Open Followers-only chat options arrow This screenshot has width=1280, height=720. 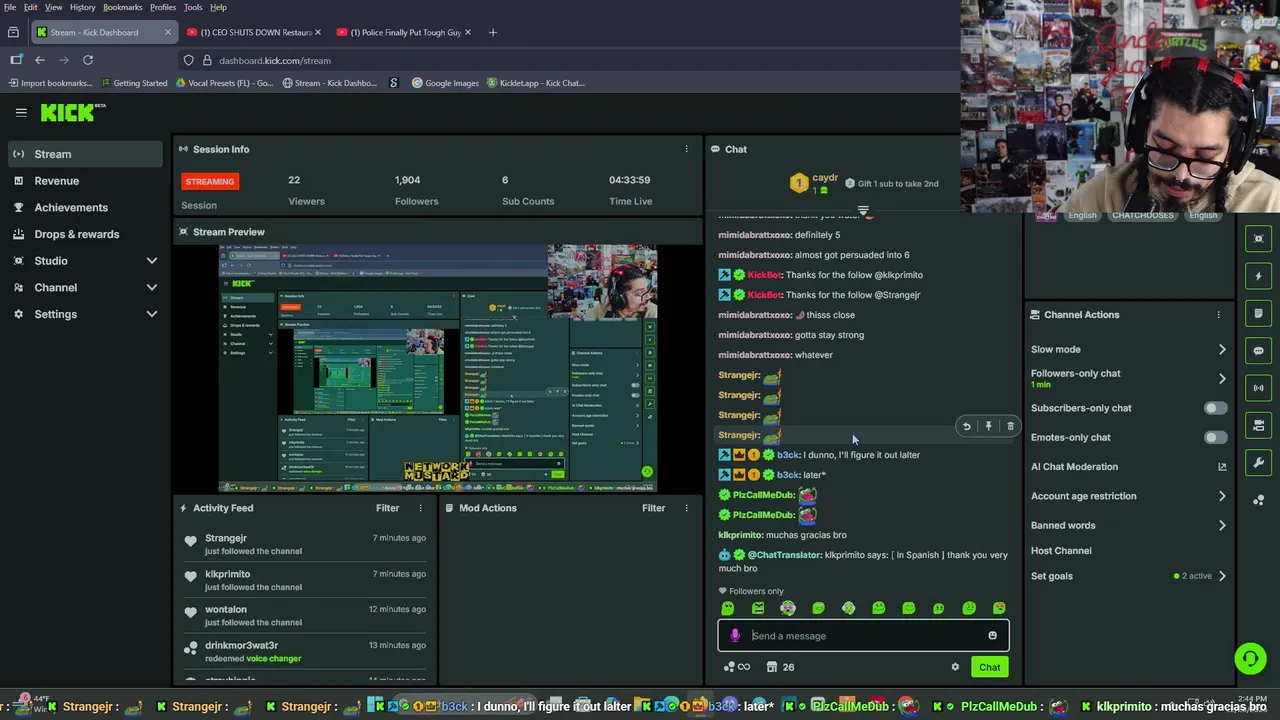(1222, 379)
